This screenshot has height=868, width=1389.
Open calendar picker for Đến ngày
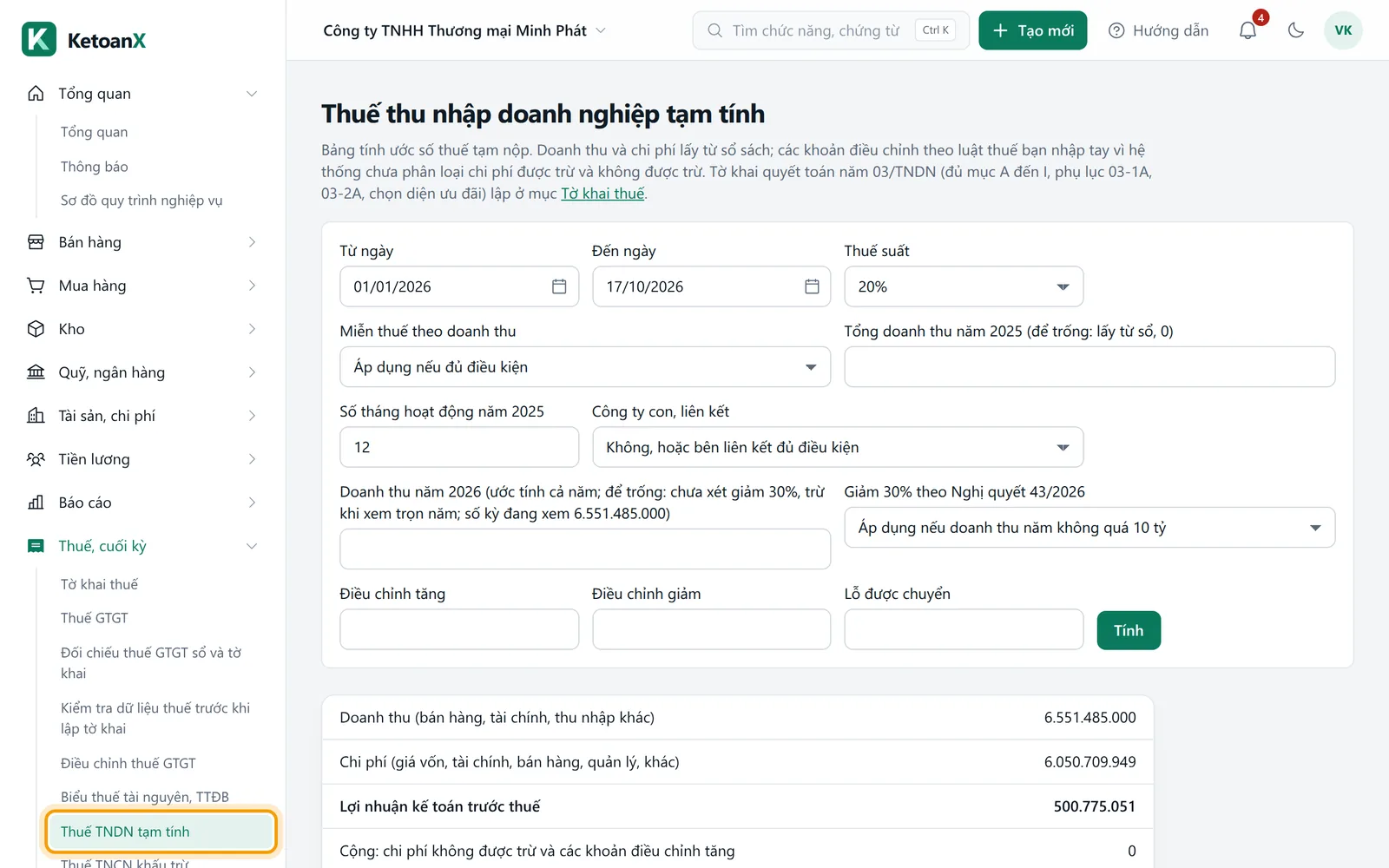coord(812,286)
